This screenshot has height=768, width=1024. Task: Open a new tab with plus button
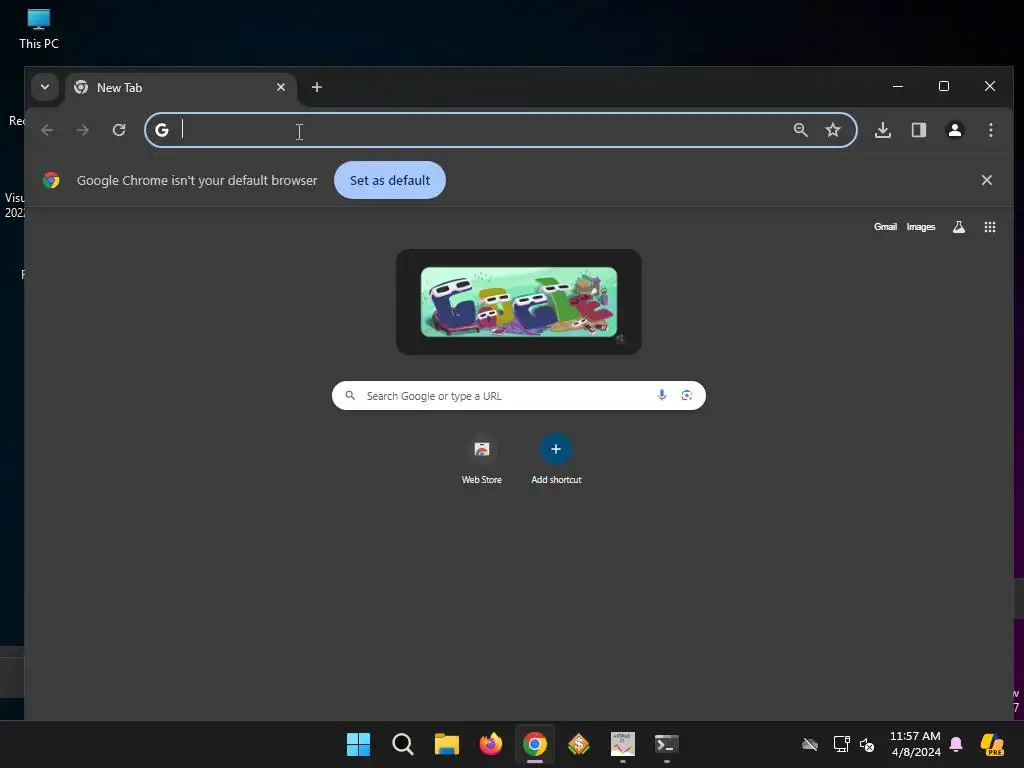tap(317, 87)
